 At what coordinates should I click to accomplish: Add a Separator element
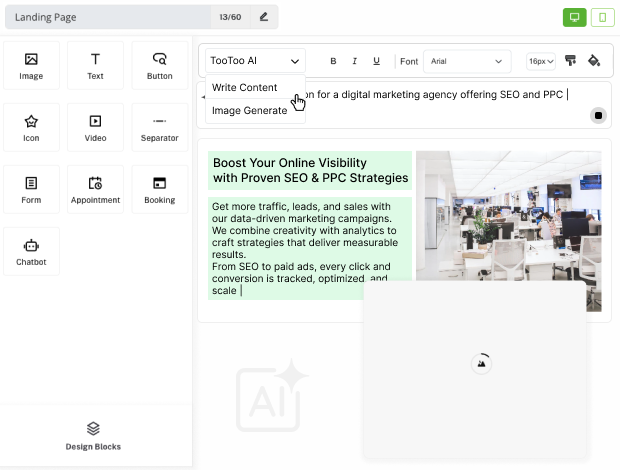(159, 128)
